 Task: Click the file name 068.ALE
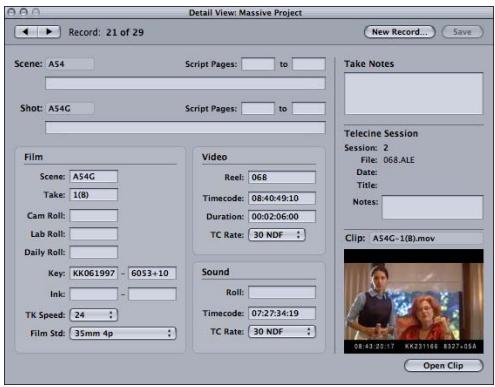pyautogui.click(x=399, y=160)
